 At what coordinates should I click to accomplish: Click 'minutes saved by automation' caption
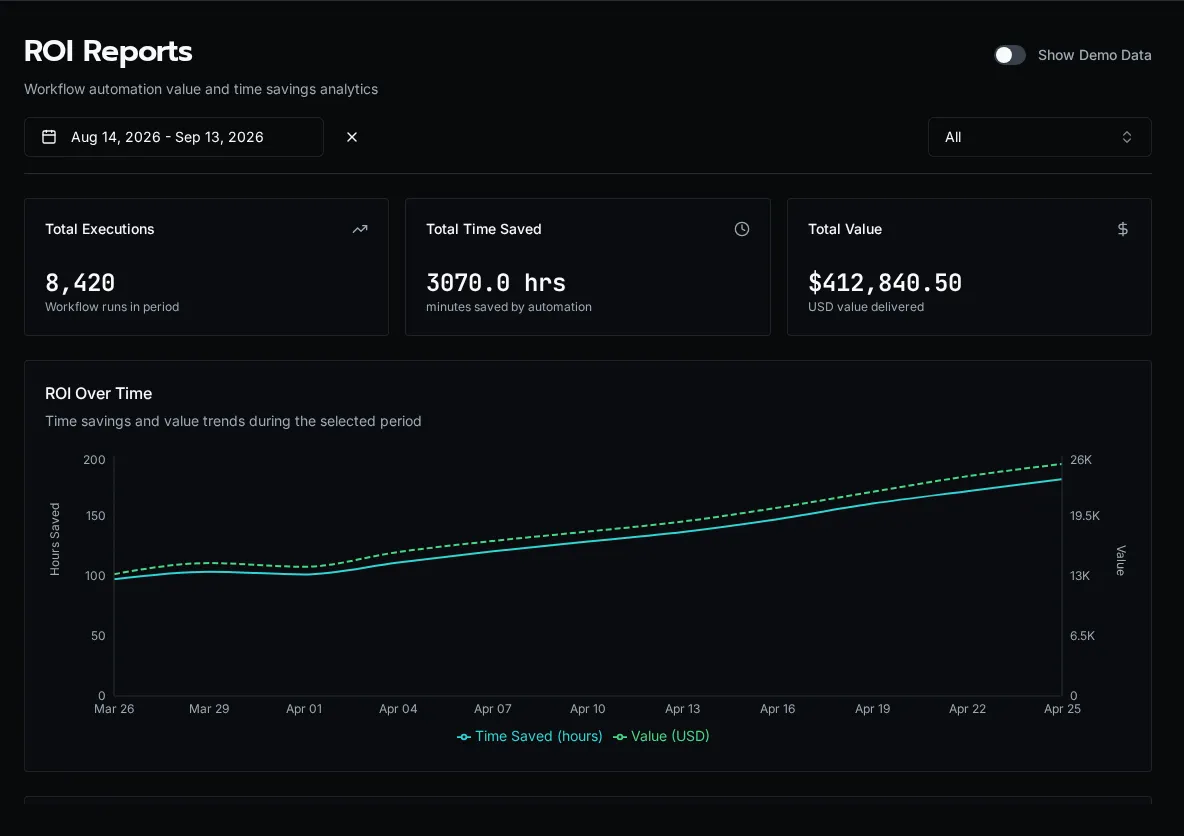coord(508,307)
